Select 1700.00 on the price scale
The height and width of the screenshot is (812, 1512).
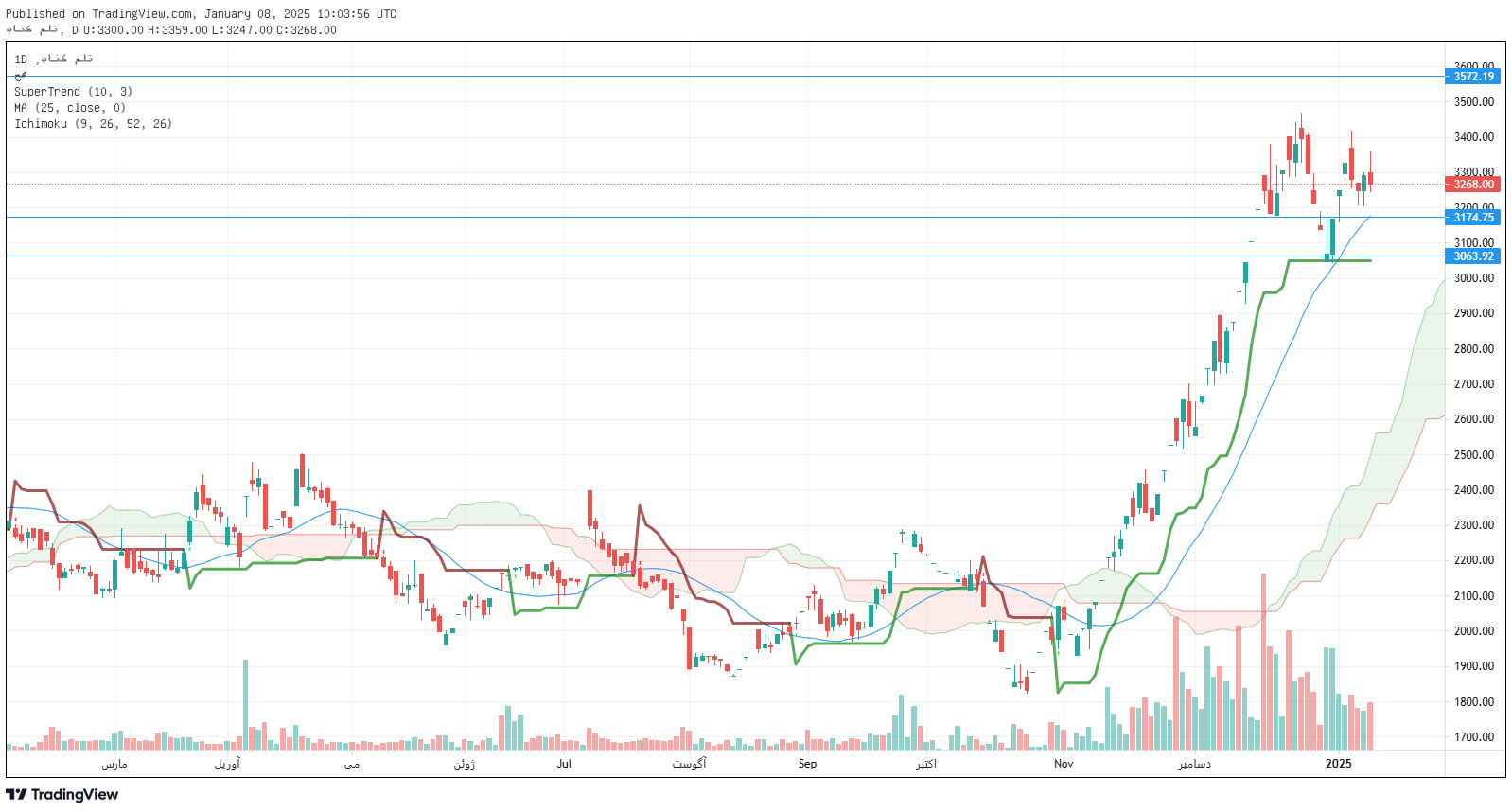[x=1474, y=737]
